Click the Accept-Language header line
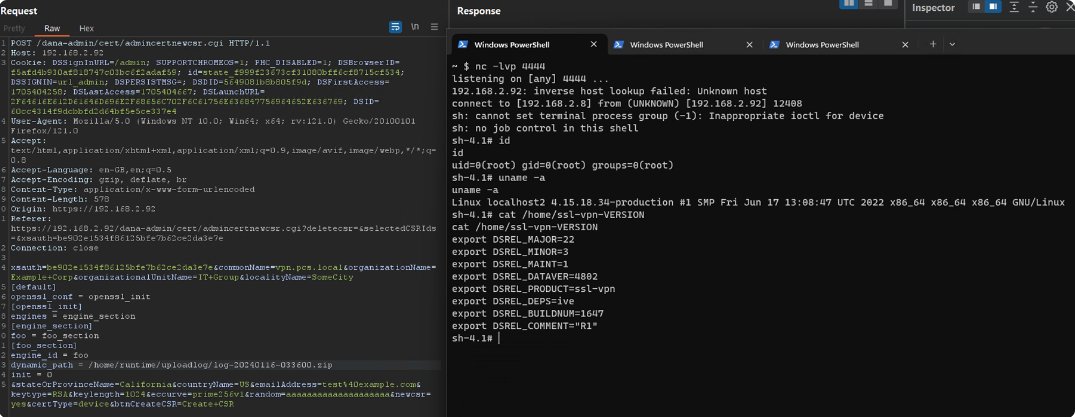Image resolution: width=1075 pixels, height=417 pixels. (91, 169)
